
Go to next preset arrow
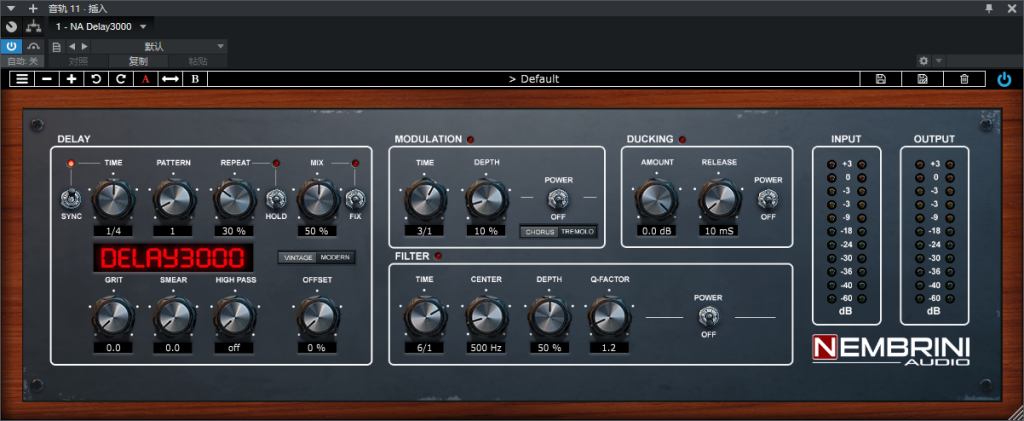tap(84, 46)
